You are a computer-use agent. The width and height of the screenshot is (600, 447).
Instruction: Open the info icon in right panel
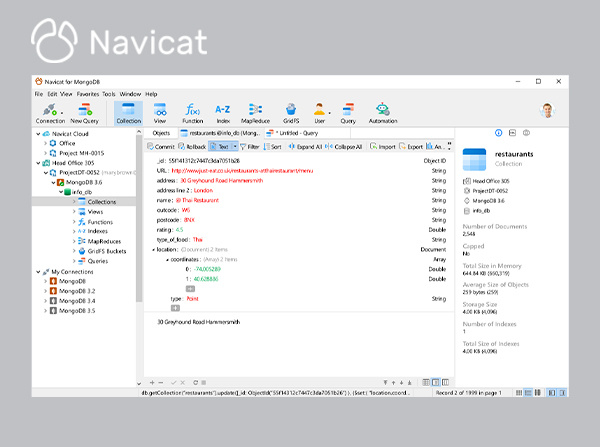498,133
